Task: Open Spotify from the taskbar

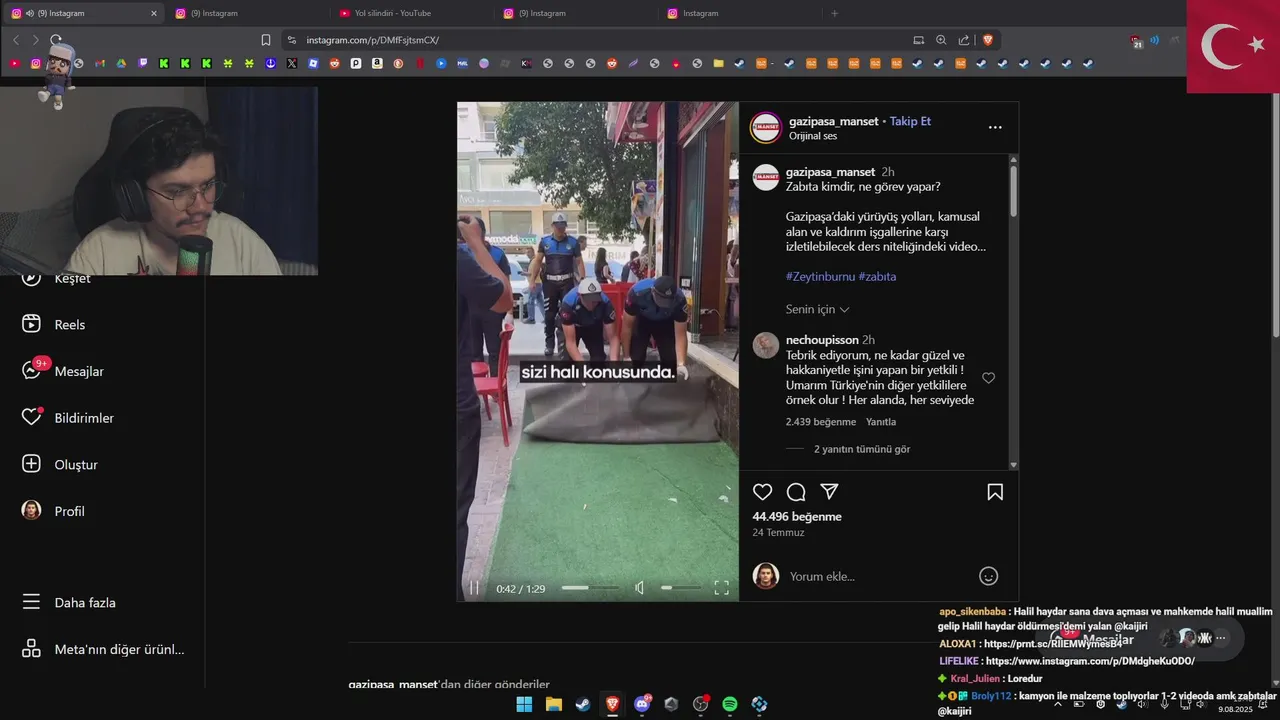Action: click(730, 704)
